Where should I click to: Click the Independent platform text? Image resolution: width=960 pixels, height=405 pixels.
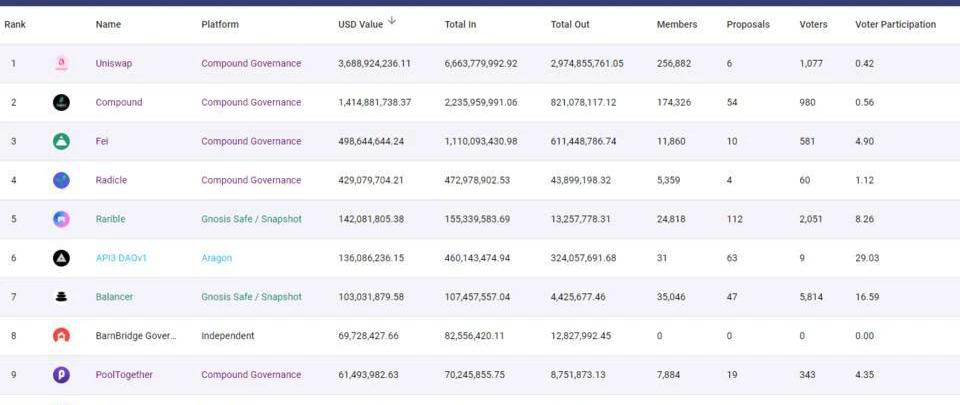tap(228, 336)
